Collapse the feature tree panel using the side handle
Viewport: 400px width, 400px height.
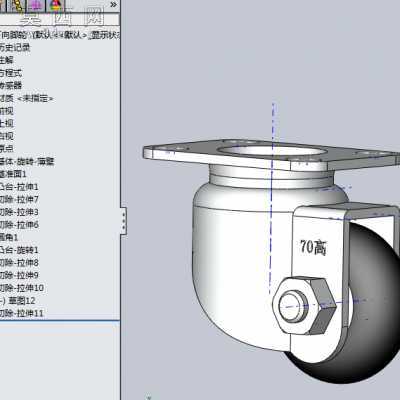[124, 221]
